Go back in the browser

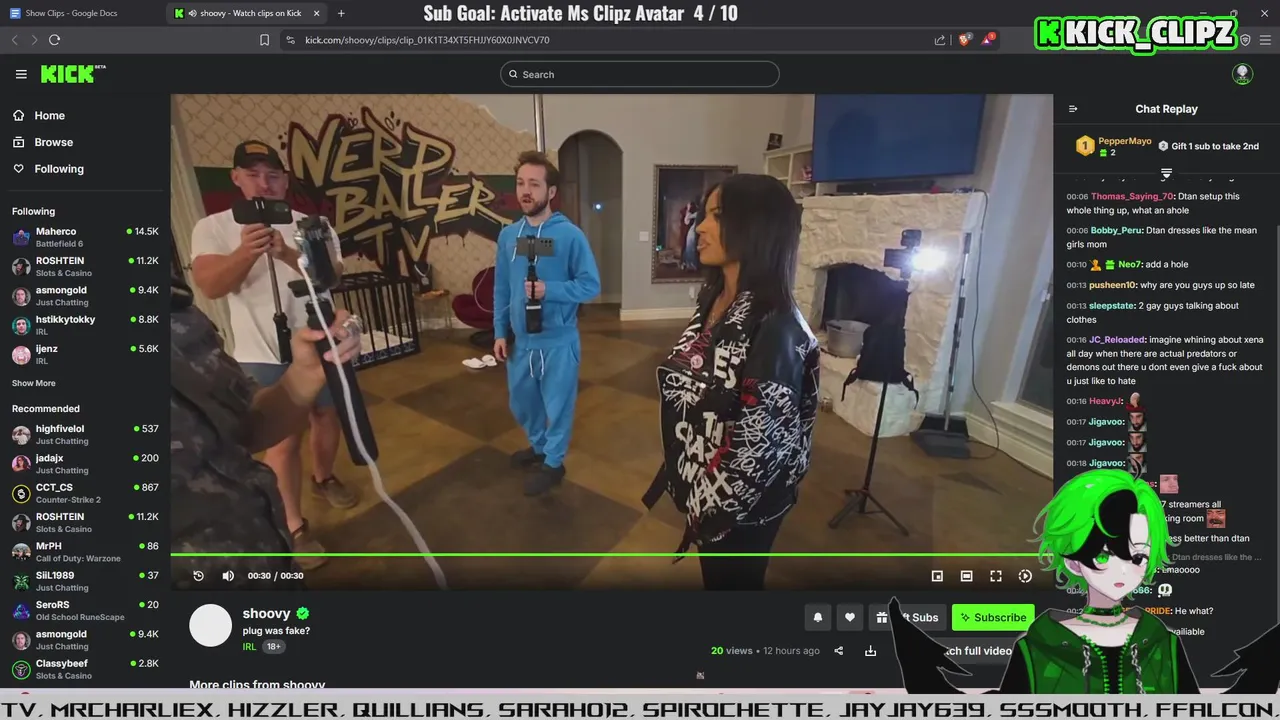(15, 40)
